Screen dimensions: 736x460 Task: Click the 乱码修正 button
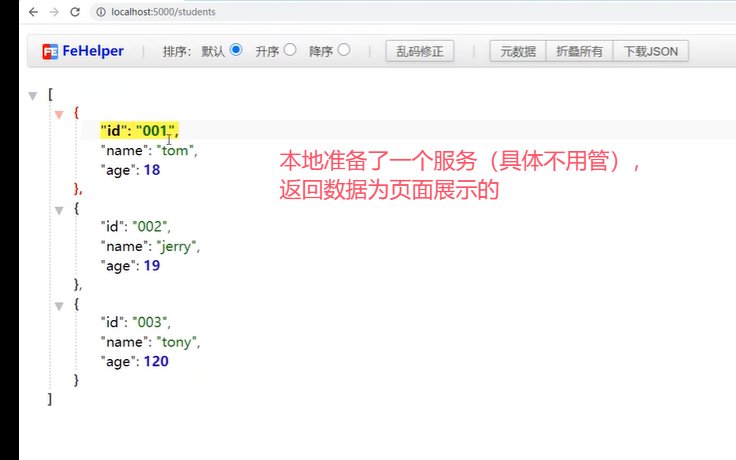click(x=420, y=51)
